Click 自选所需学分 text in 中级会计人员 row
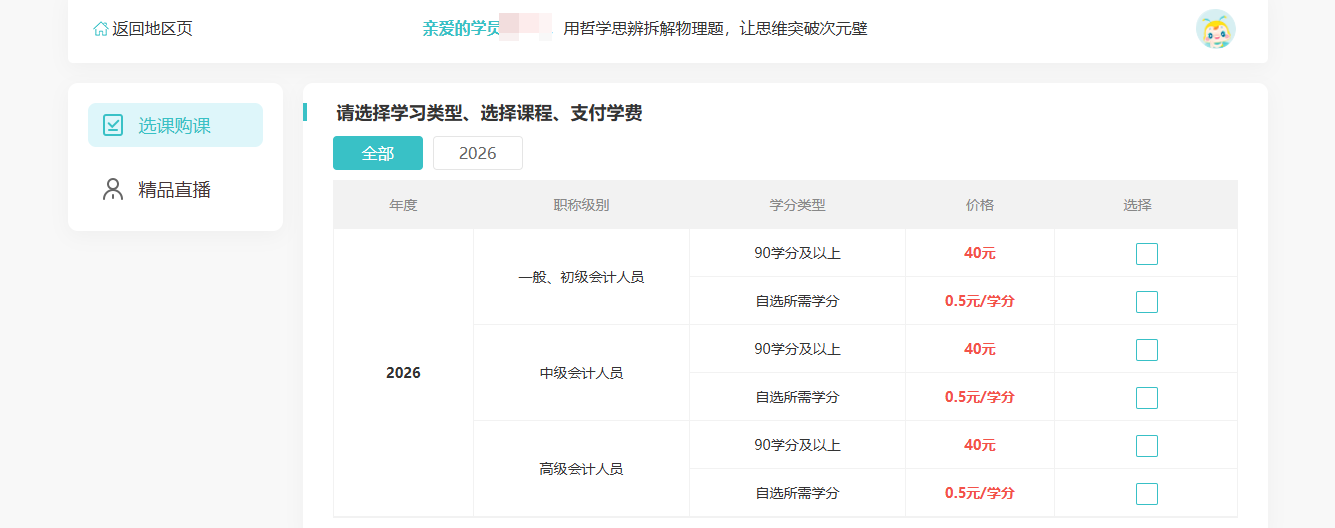1335x528 pixels. [797, 397]
